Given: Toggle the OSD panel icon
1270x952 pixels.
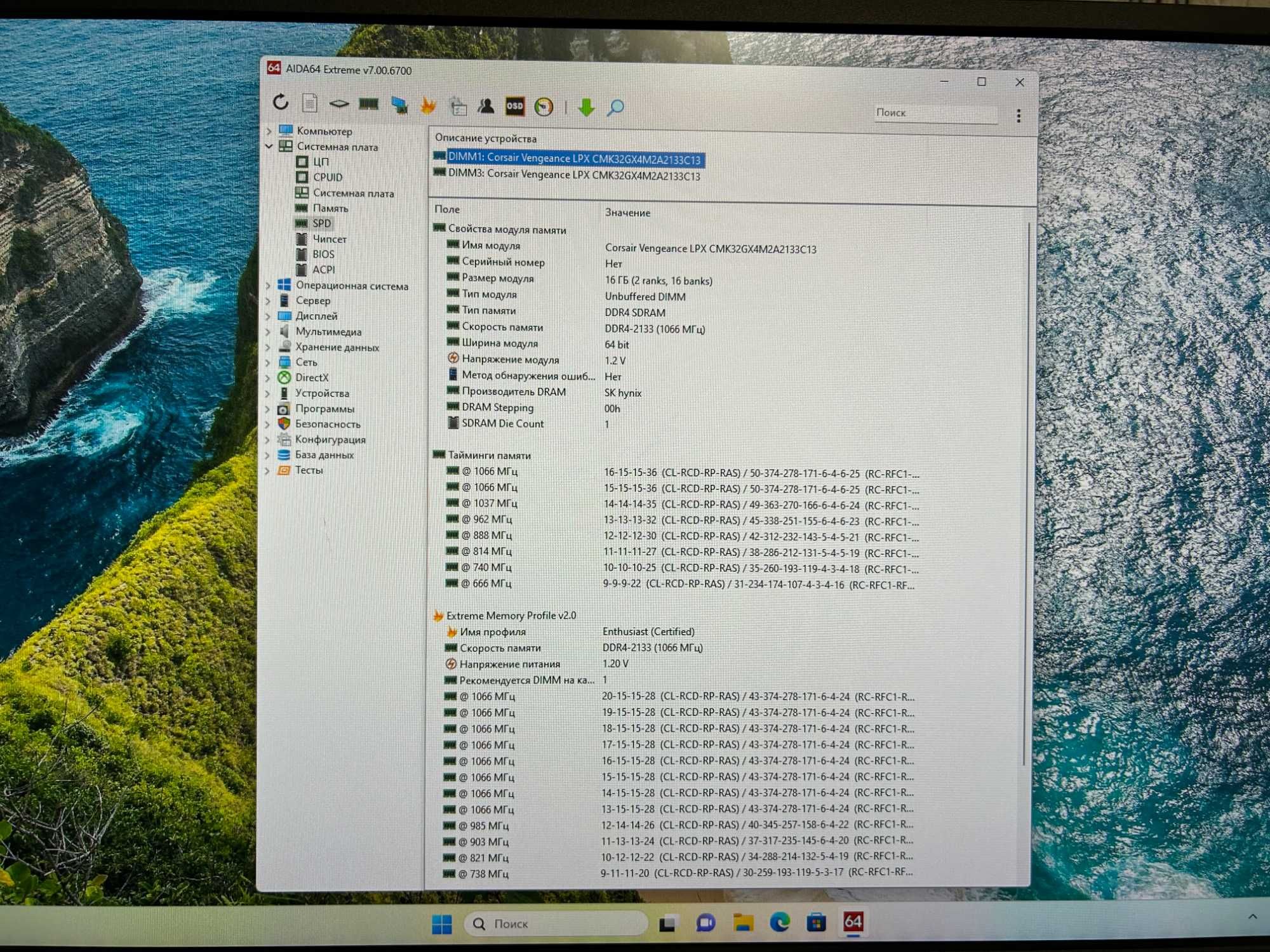Looking at the screenshot, I should click(x=515, y=107).
